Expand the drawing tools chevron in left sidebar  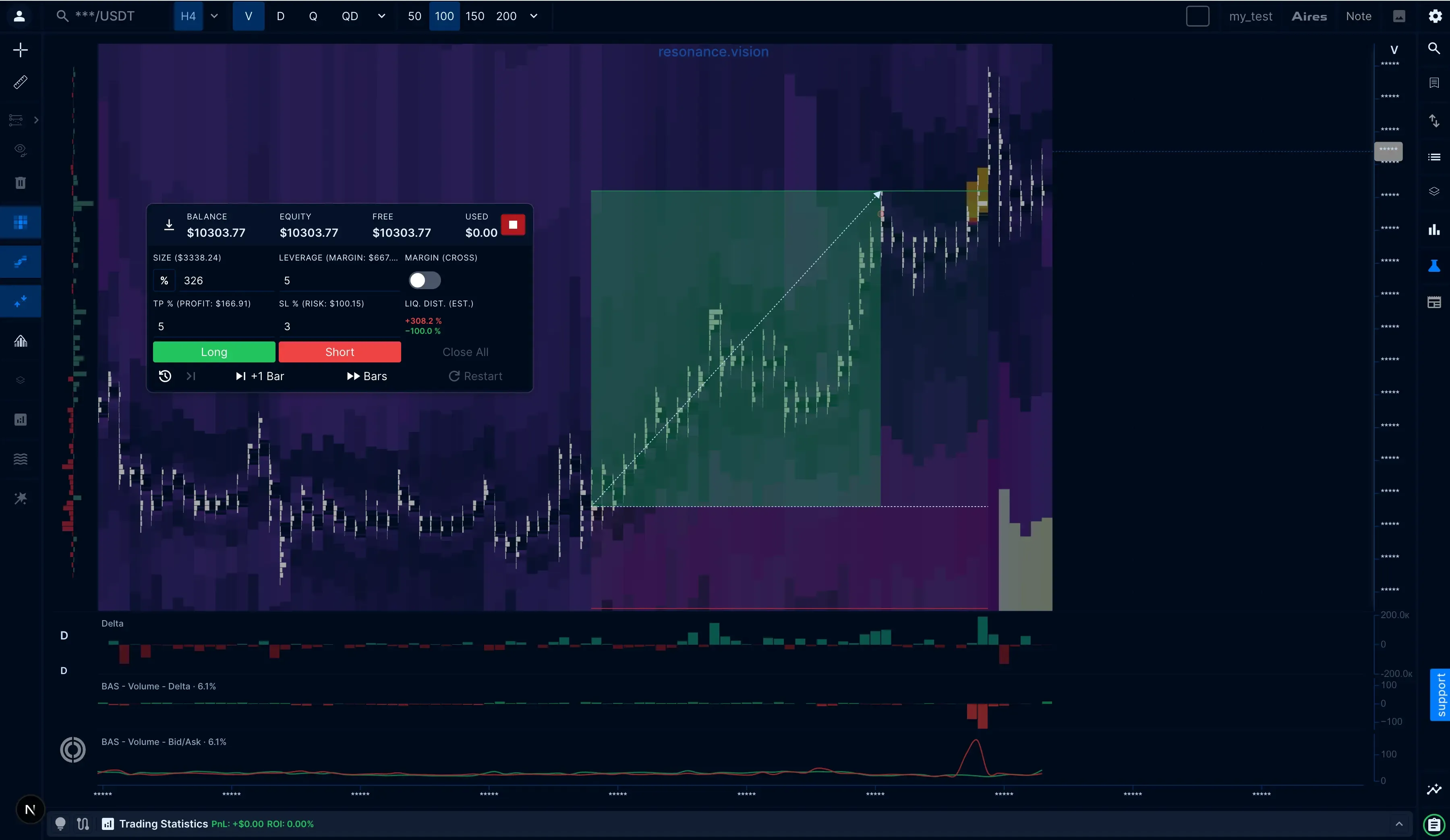(x=36, y=120)
